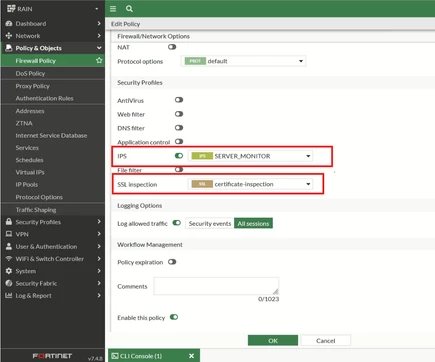Disable the IPS toggle
Viewport: 435px width, 362px height.
(x=179, y=156)
